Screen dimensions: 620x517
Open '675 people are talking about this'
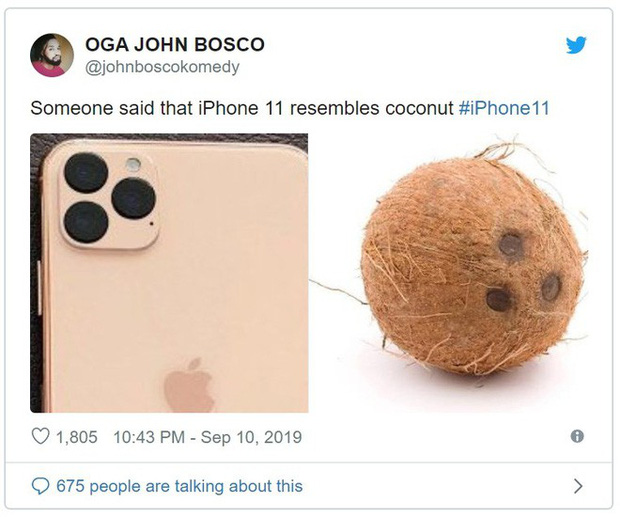click(179, 486)
